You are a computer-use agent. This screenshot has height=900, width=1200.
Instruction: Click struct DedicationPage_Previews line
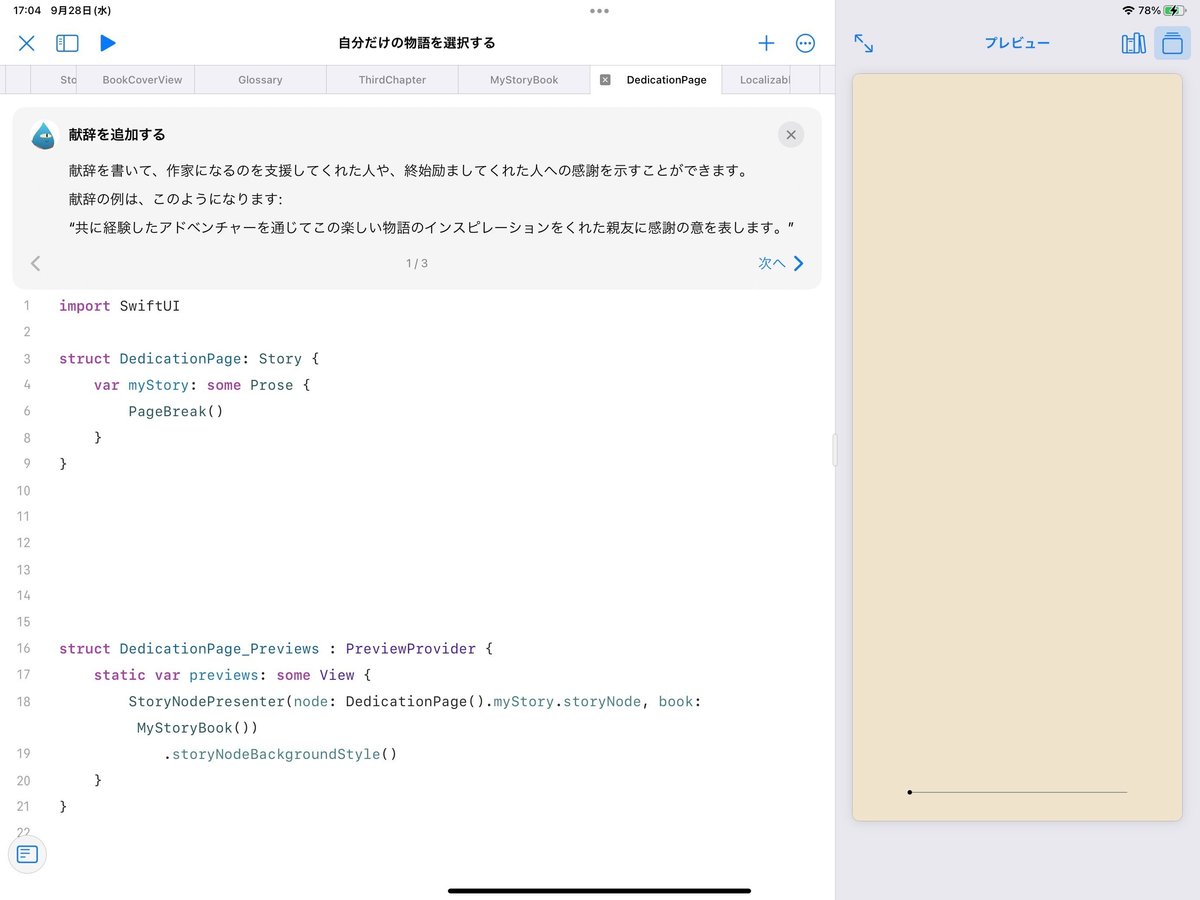[x=276, y=648]
